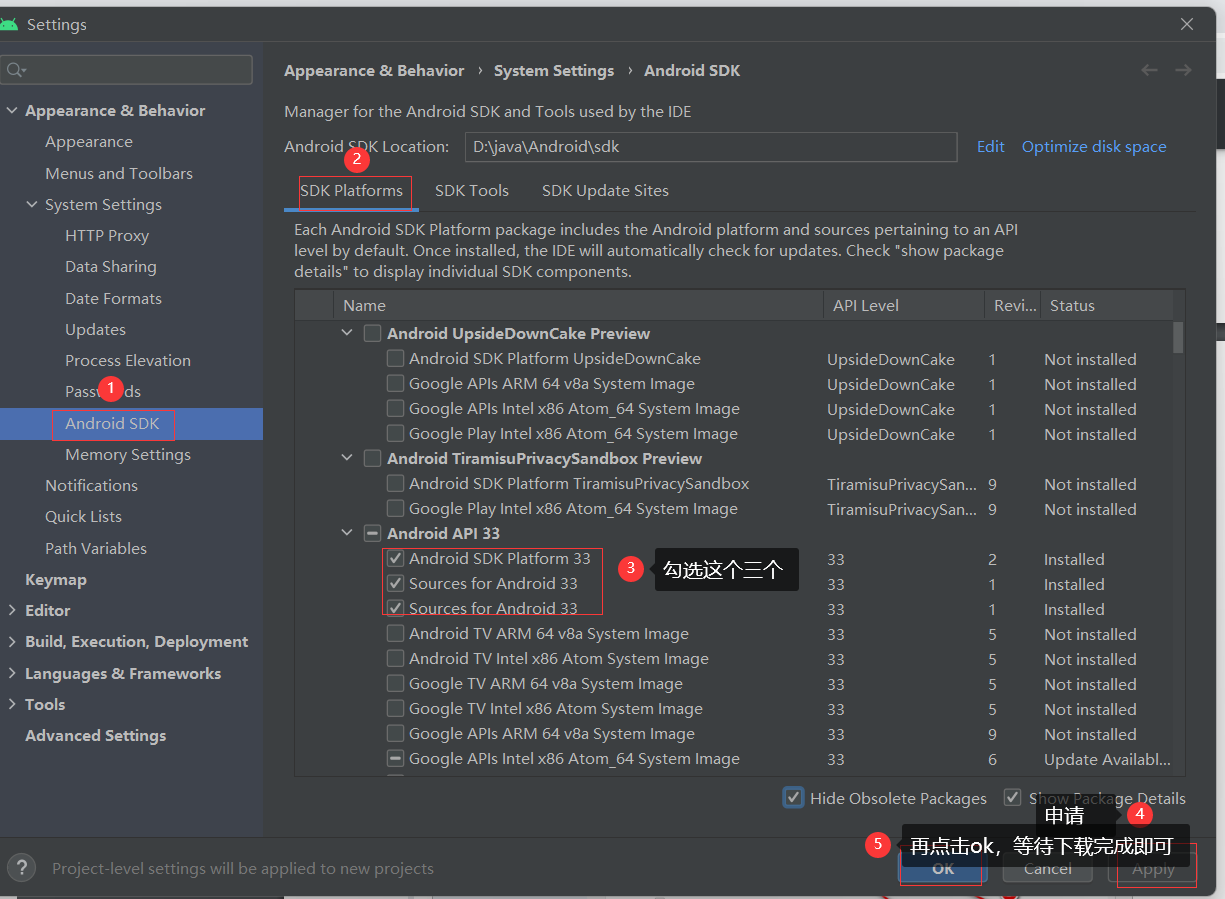The height and width of the screenshot is (899, 1225).
Task: Uncheck Android SDK Platform 33 checkbox
Action: (x=395, y=558)
